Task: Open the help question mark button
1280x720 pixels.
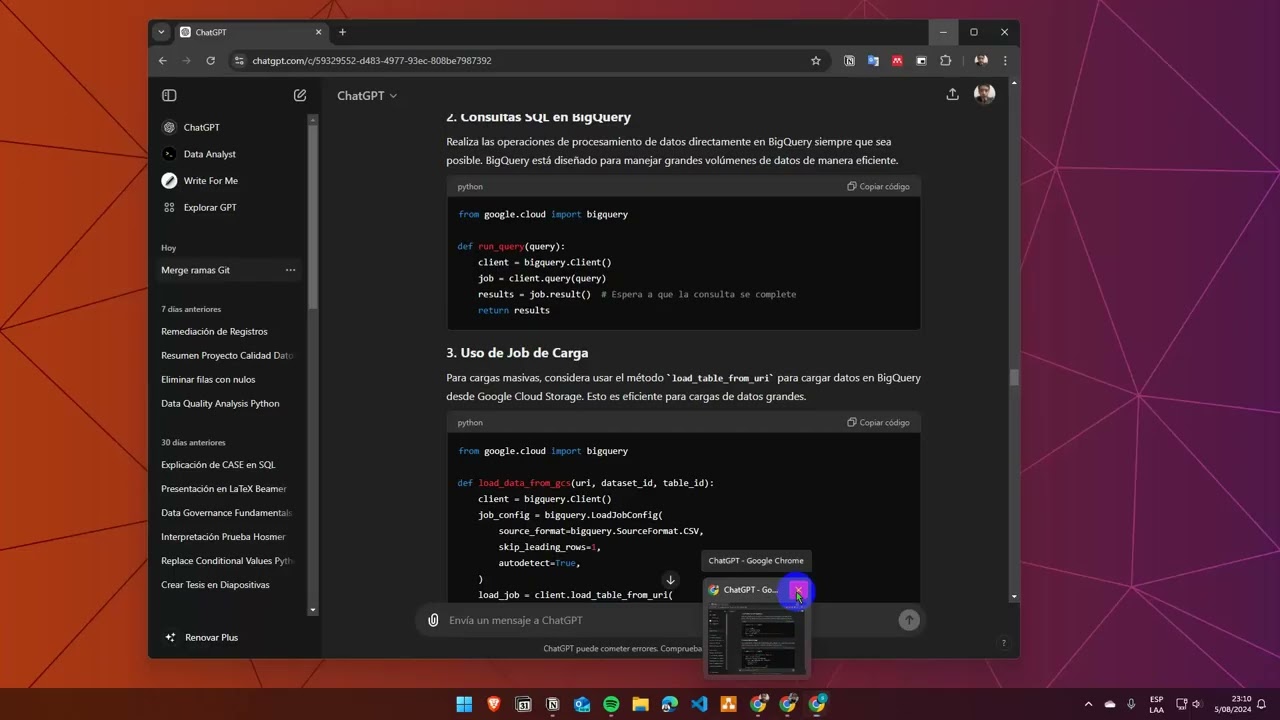Action: [1003, 643]
